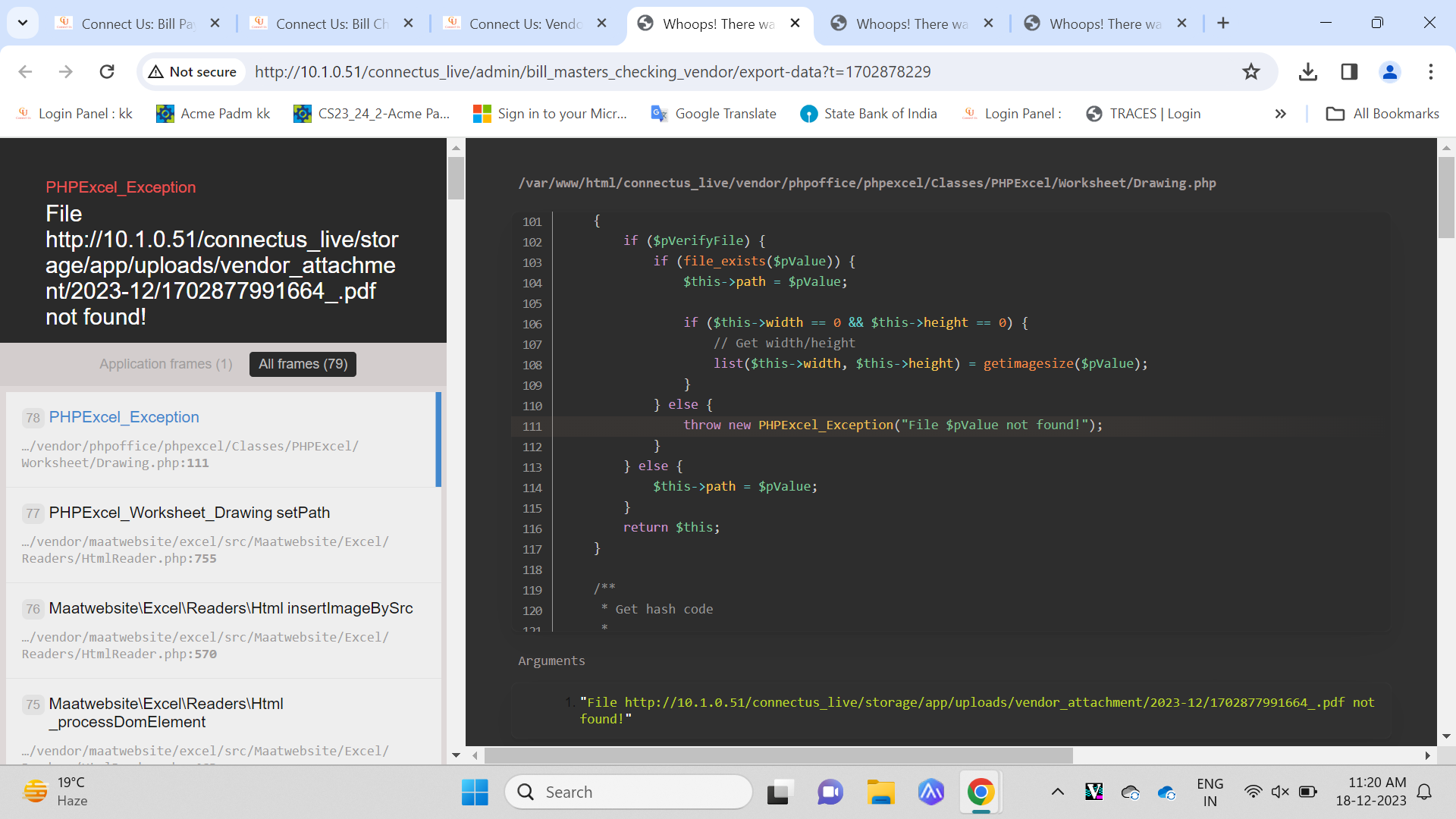1456x819 pixels.
Task: Open a new browser tab
Action: click(1223, 24)
